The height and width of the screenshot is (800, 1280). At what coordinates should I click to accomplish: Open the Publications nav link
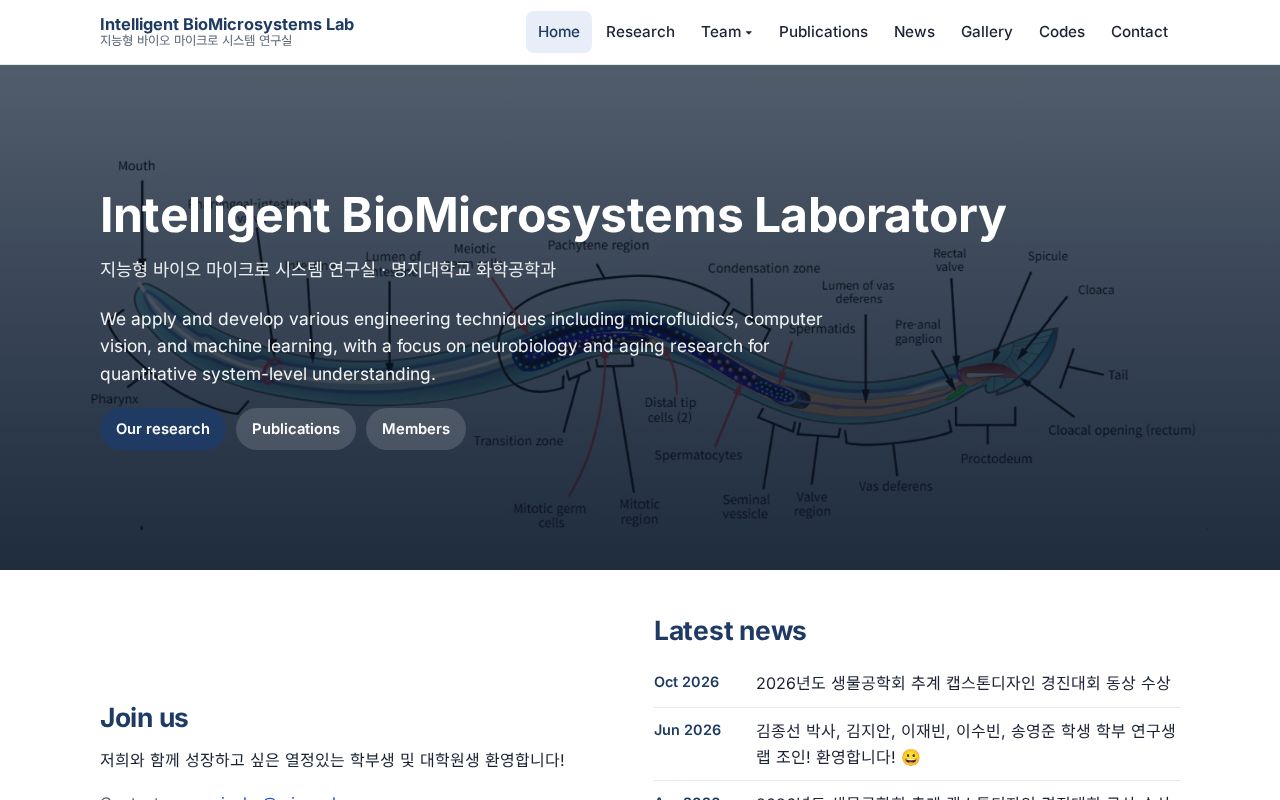[x=823, y=32]
